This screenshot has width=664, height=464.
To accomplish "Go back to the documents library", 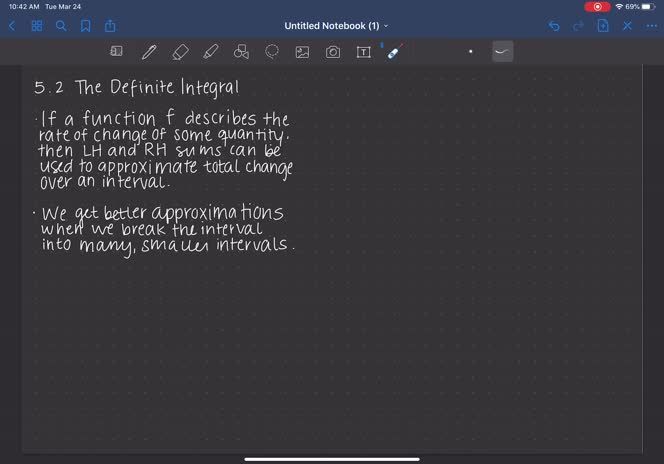I will tap(12, 26).
